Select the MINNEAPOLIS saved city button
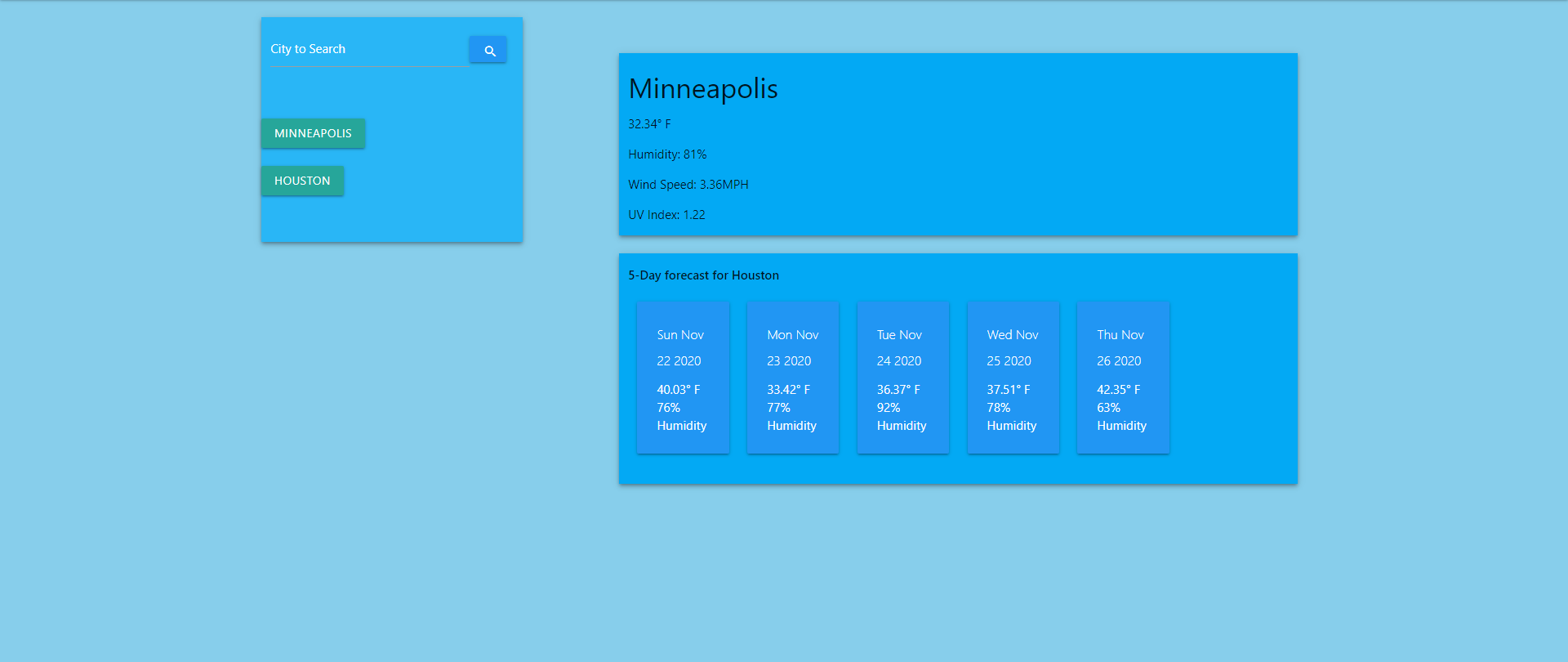 click(313, 133)
